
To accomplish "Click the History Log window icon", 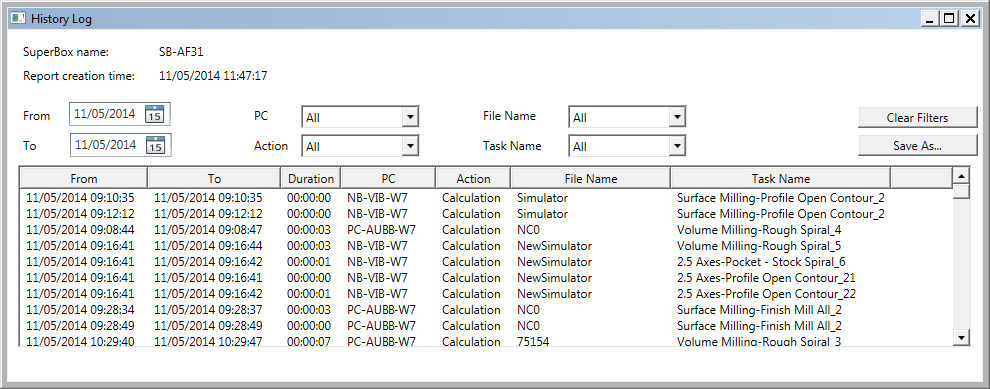I will click(18, 19).
